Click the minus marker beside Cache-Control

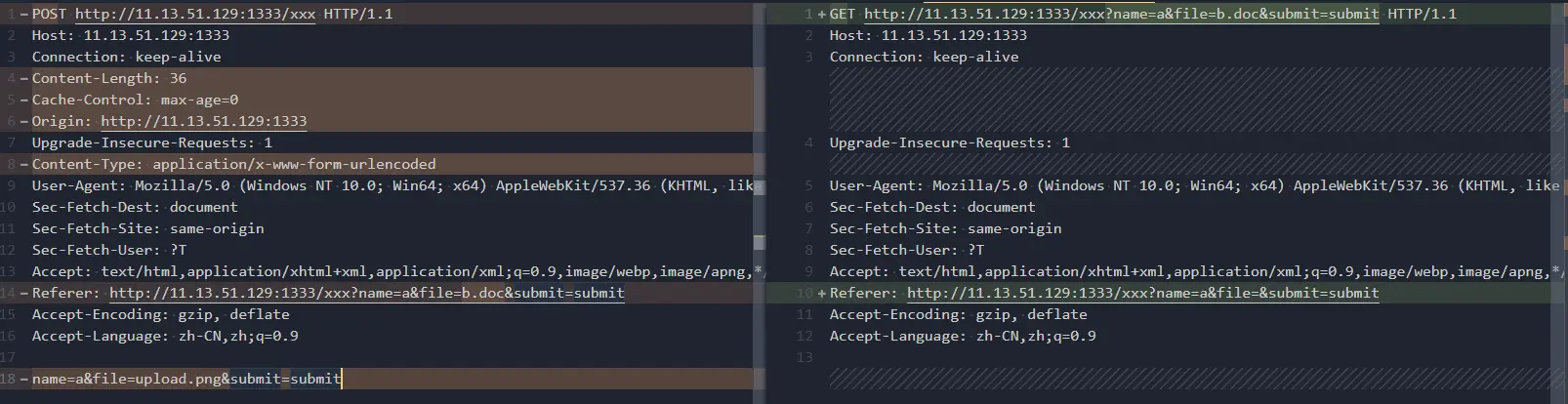click(23, 100)
